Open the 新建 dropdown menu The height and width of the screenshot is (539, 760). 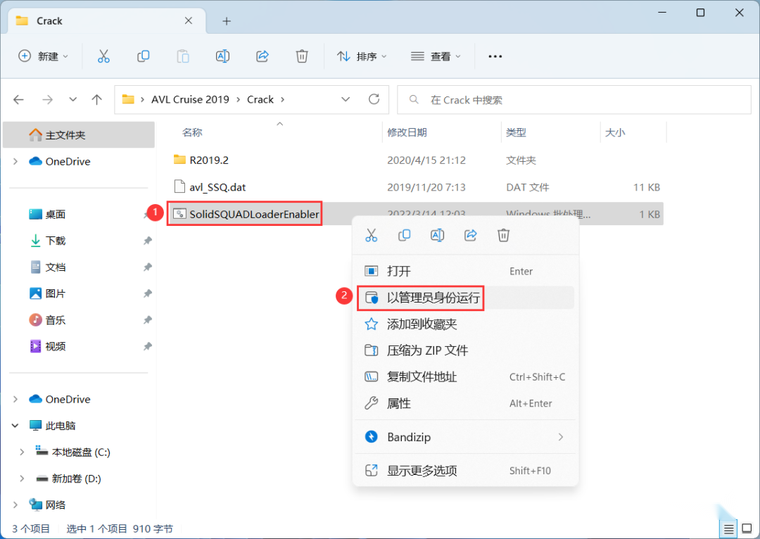tap(43, 56)
